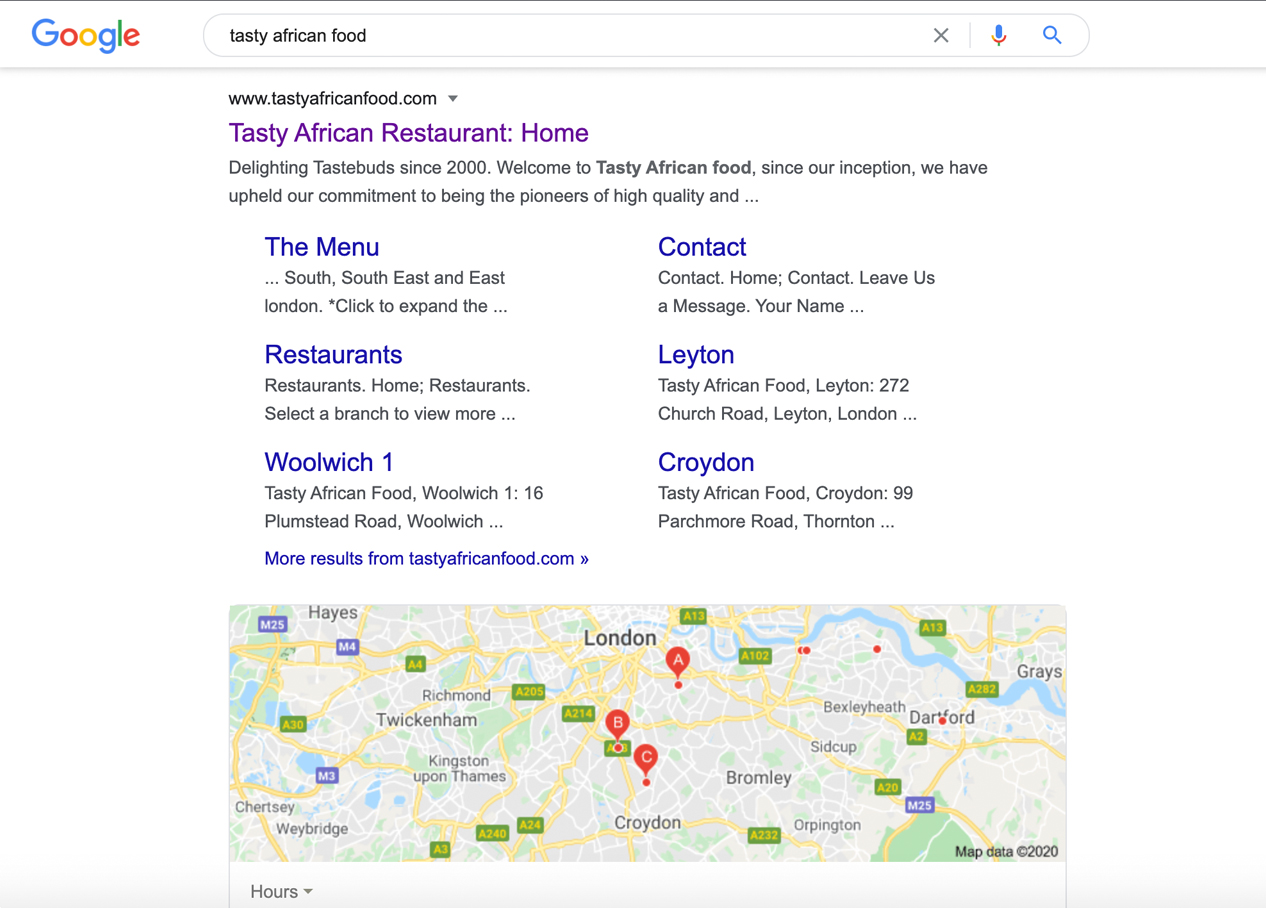Click the blue magnifier search icon
Screen dimensions: 1266x908
click(x=1052, y=35)
